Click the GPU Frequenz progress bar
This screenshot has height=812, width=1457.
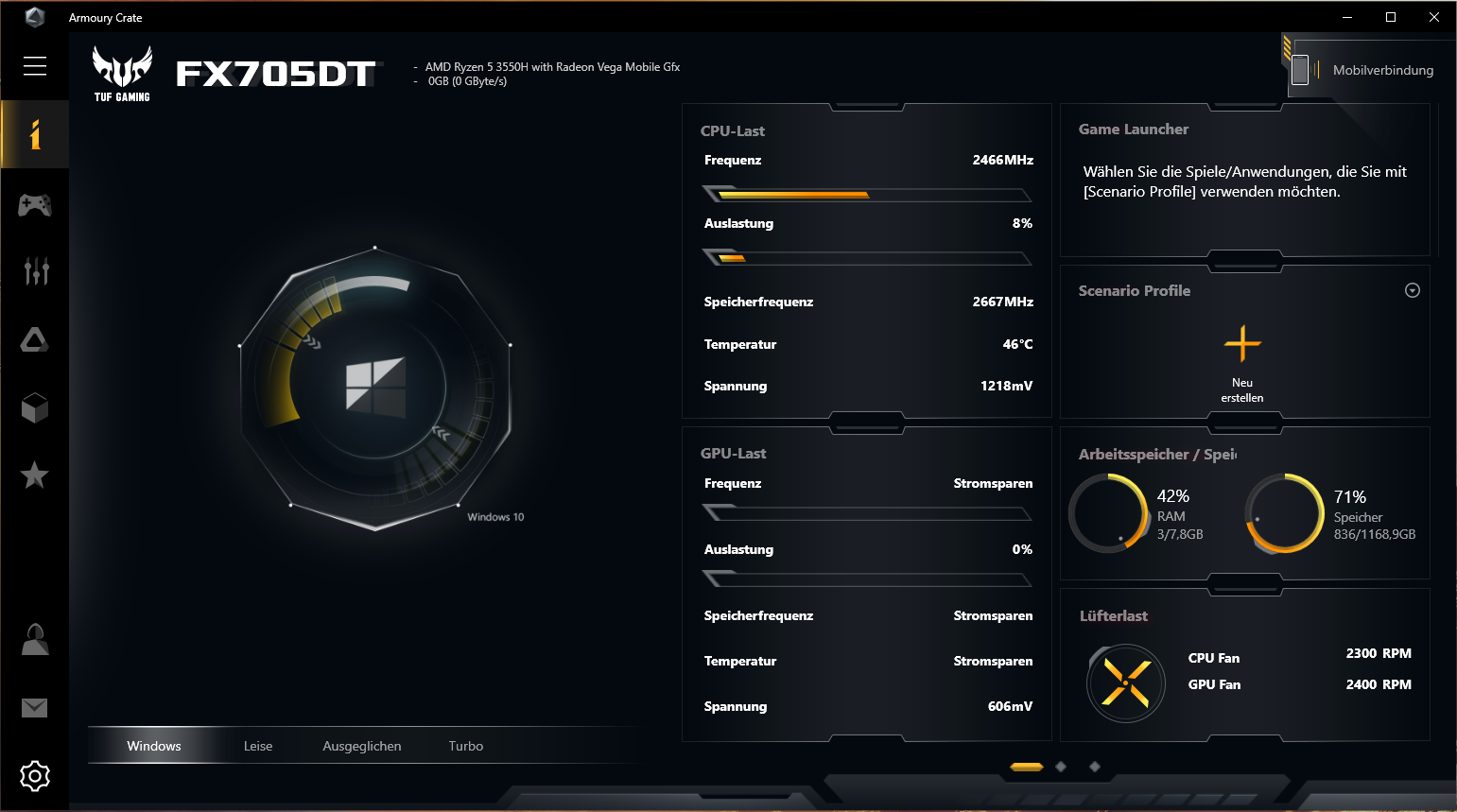click(867, 513)
